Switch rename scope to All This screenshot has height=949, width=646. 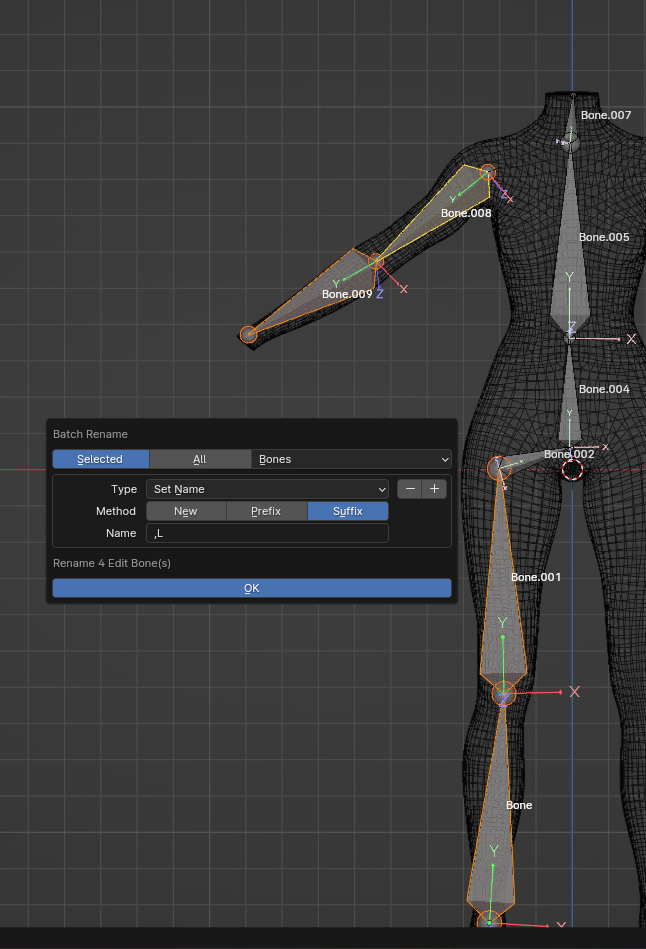coord(200,459)
